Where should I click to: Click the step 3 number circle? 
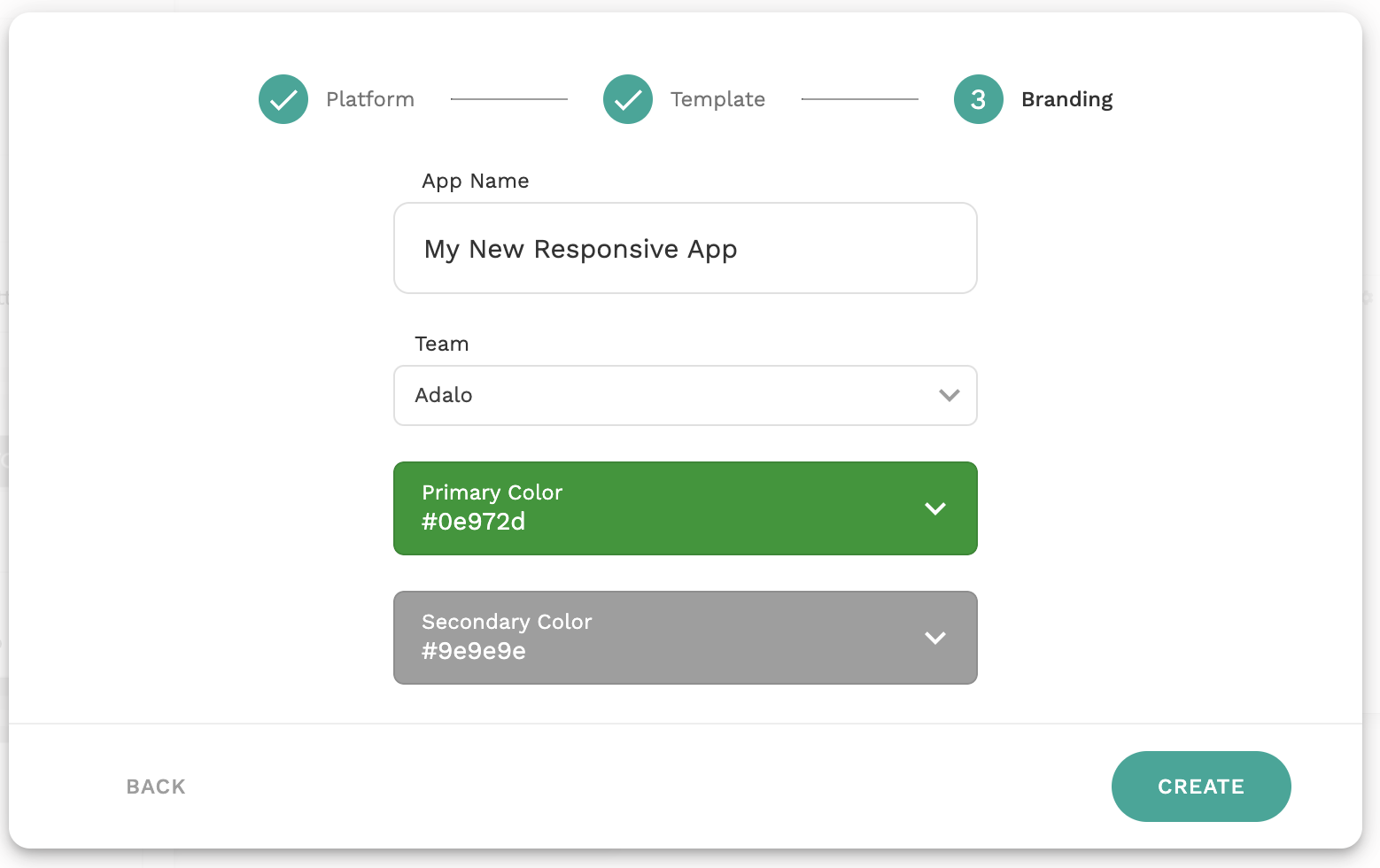click(x=978, y=99)
